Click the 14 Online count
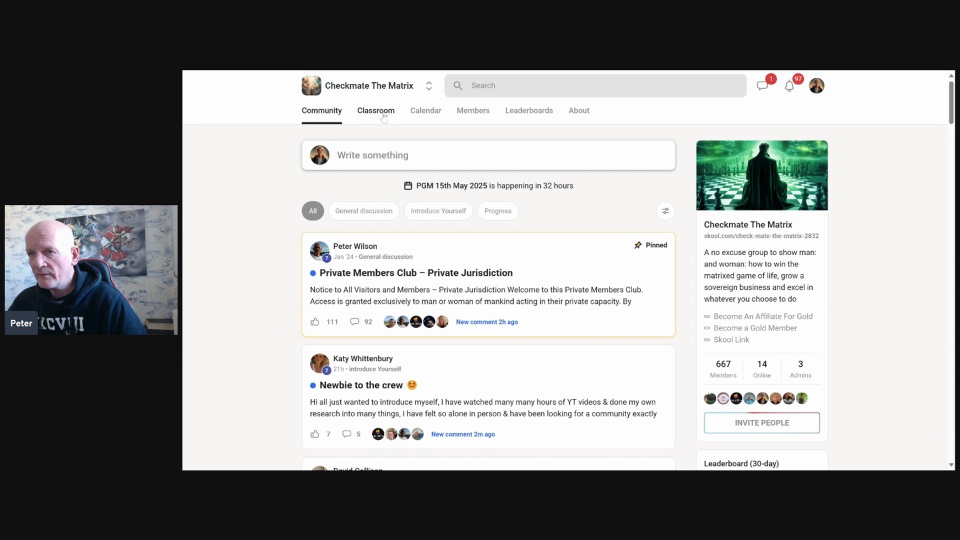 pyautogui.click(x=762, y=369)
